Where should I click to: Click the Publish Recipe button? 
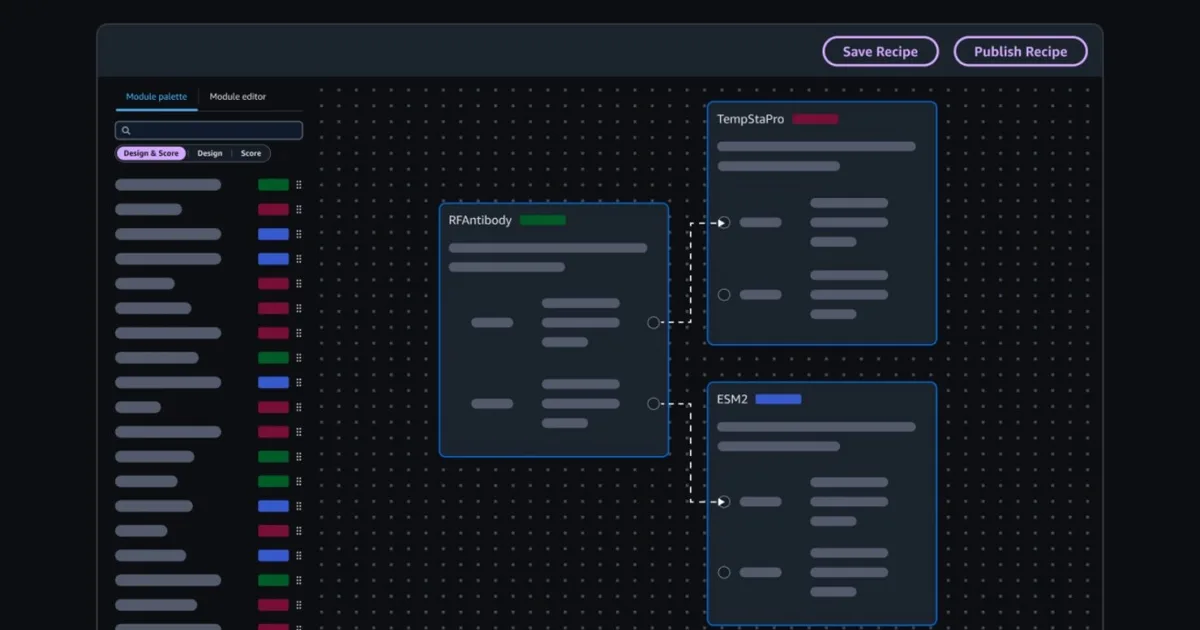pyautogui.click(x=1020, y=52)
